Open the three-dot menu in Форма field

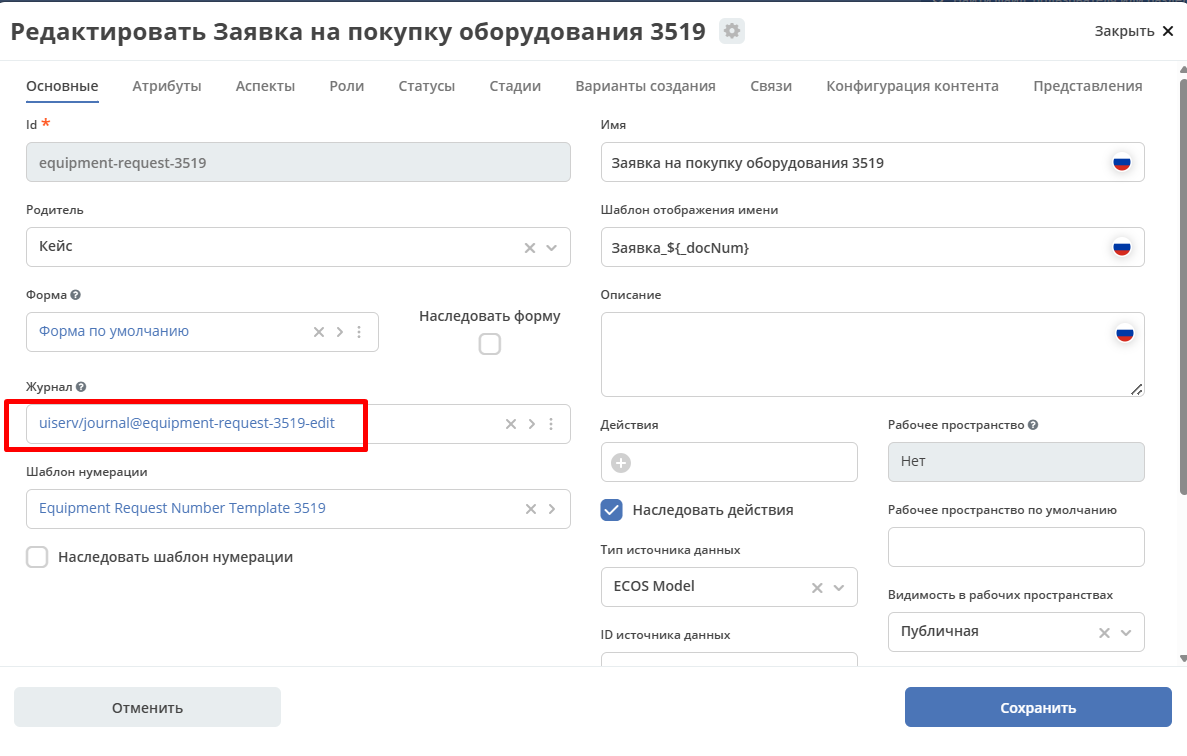pyautogui.click(x=359, y=332)
